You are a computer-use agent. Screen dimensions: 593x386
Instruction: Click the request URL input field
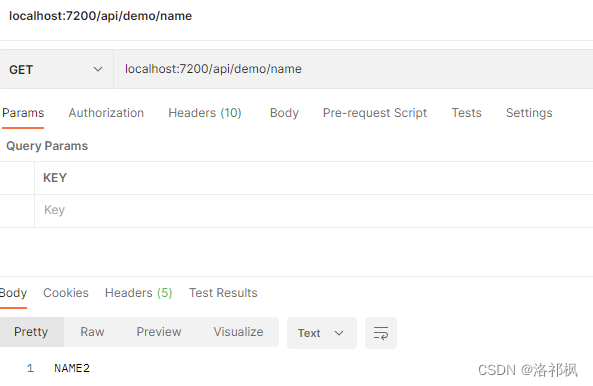(x=353, y=69)
